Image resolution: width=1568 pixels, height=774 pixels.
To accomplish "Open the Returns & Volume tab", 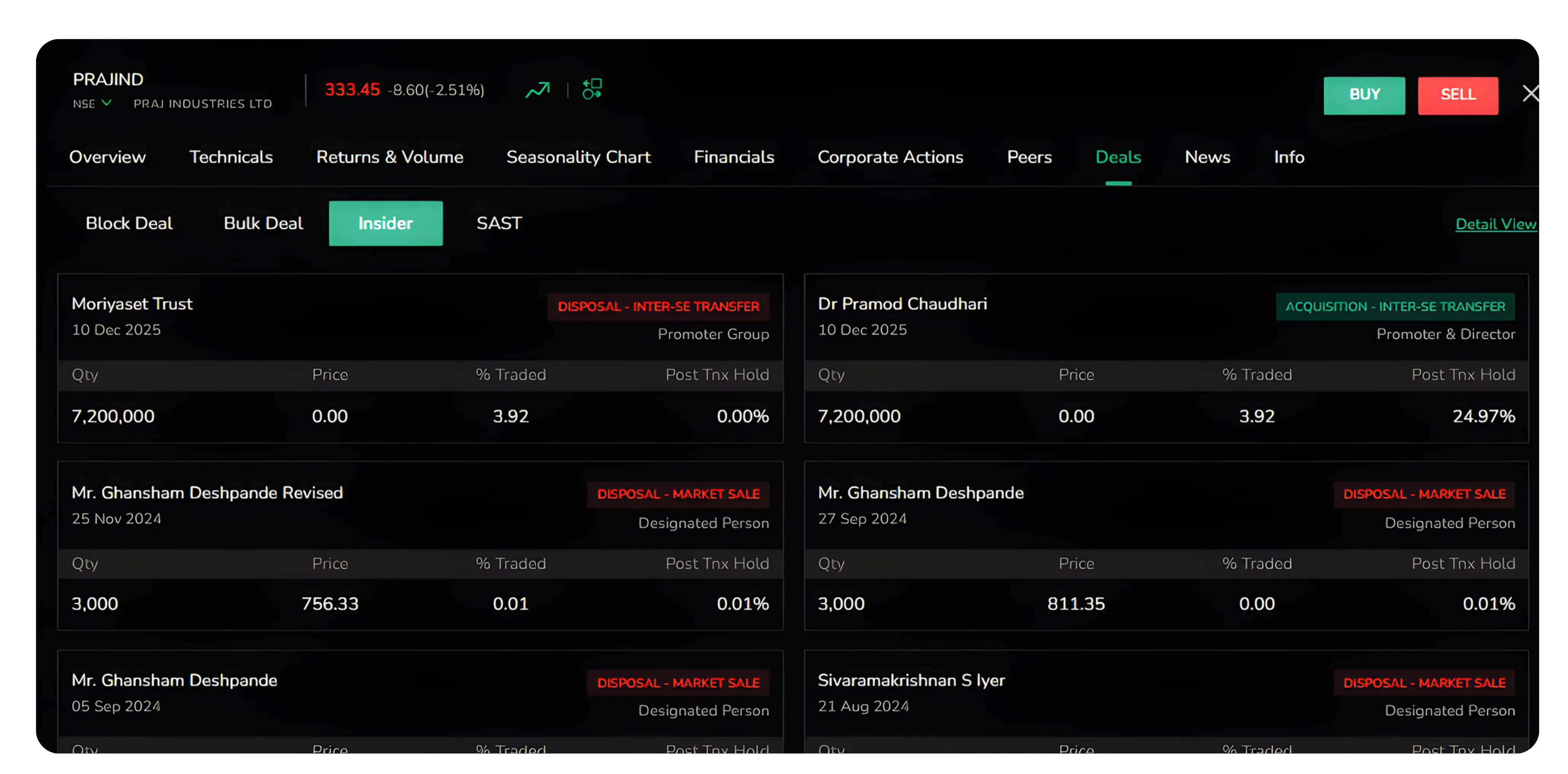I will coord(389,157).
